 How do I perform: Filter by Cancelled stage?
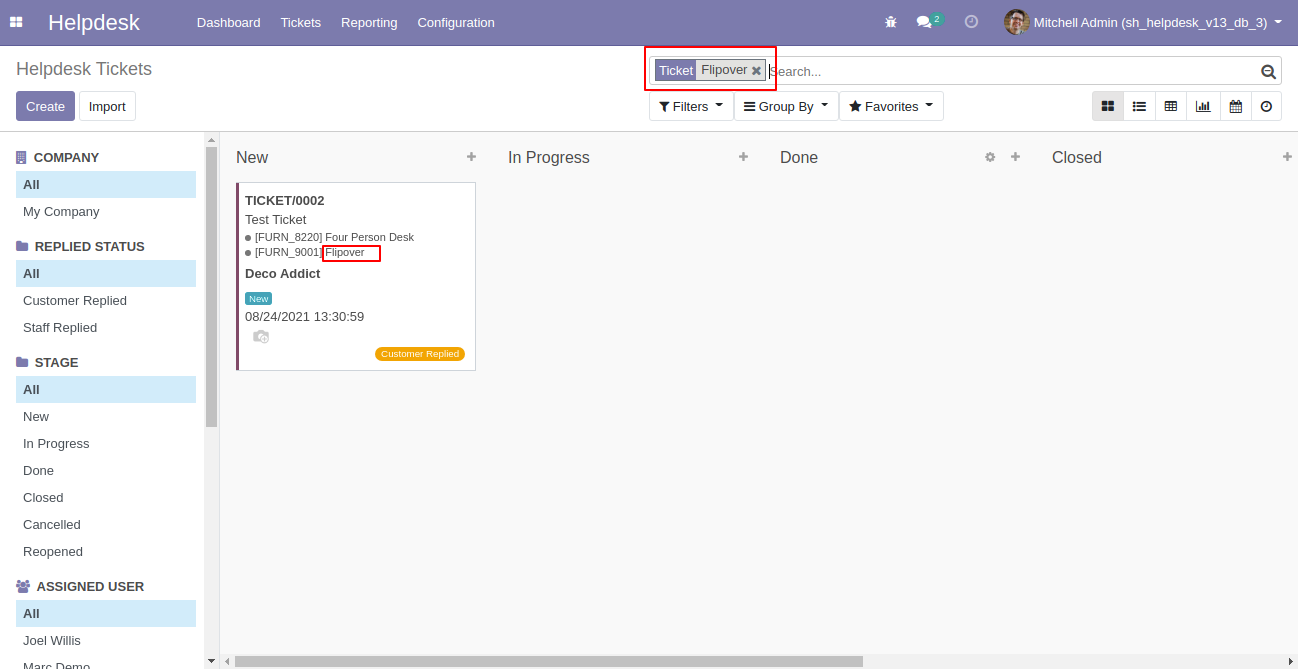(106, 524)
